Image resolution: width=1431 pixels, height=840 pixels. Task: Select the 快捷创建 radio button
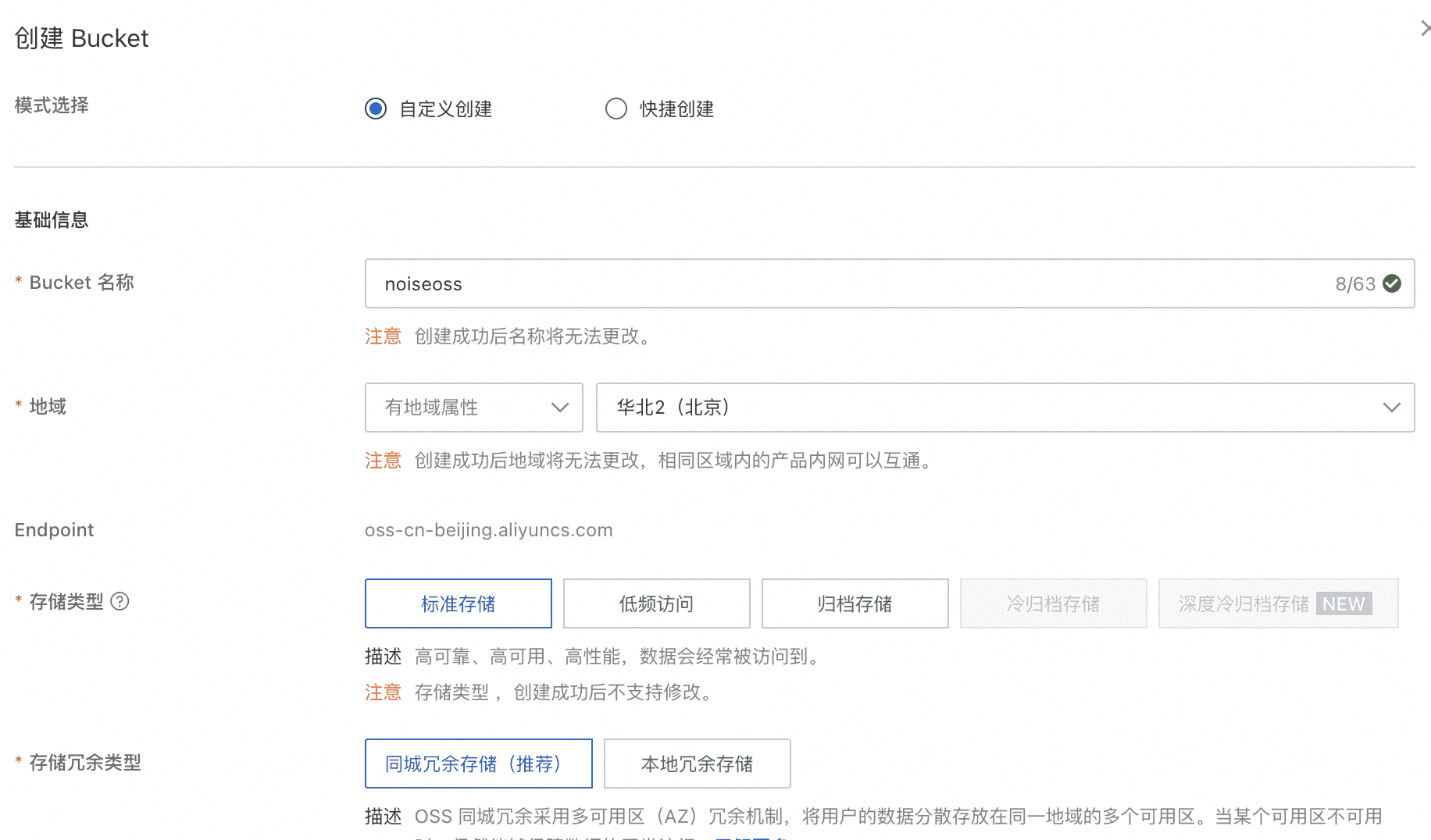616,109
